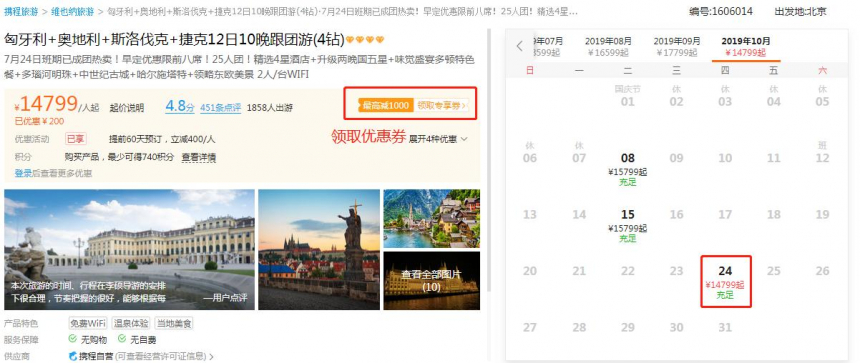Select departure date October 15

[627, 225]
